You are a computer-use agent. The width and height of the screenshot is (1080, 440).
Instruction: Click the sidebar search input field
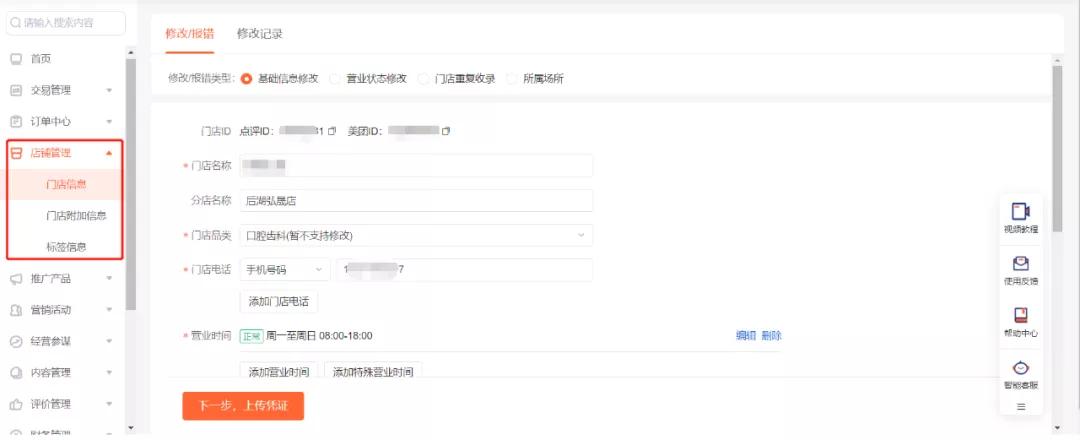[x=65, y=23]
